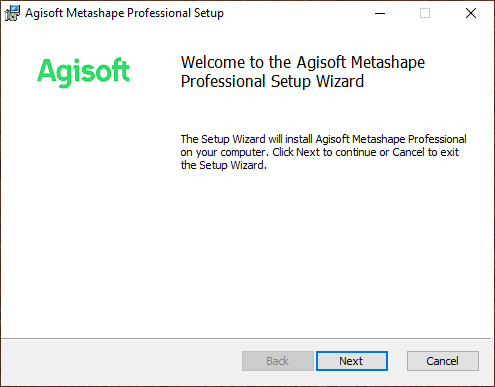Viewport: 495px width, 387px height.
Task: Click the title bar text 'Agisoft Metashape Professional Setup'
Action: pyautogui.click(x=124, y=13)
